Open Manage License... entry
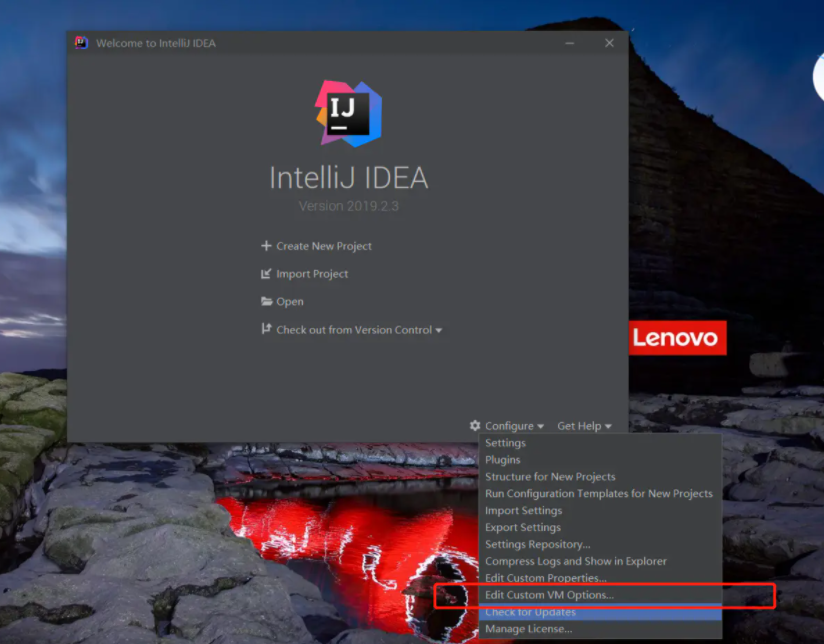824x644 pixels. pyautogui.click(x=600, y=629)
